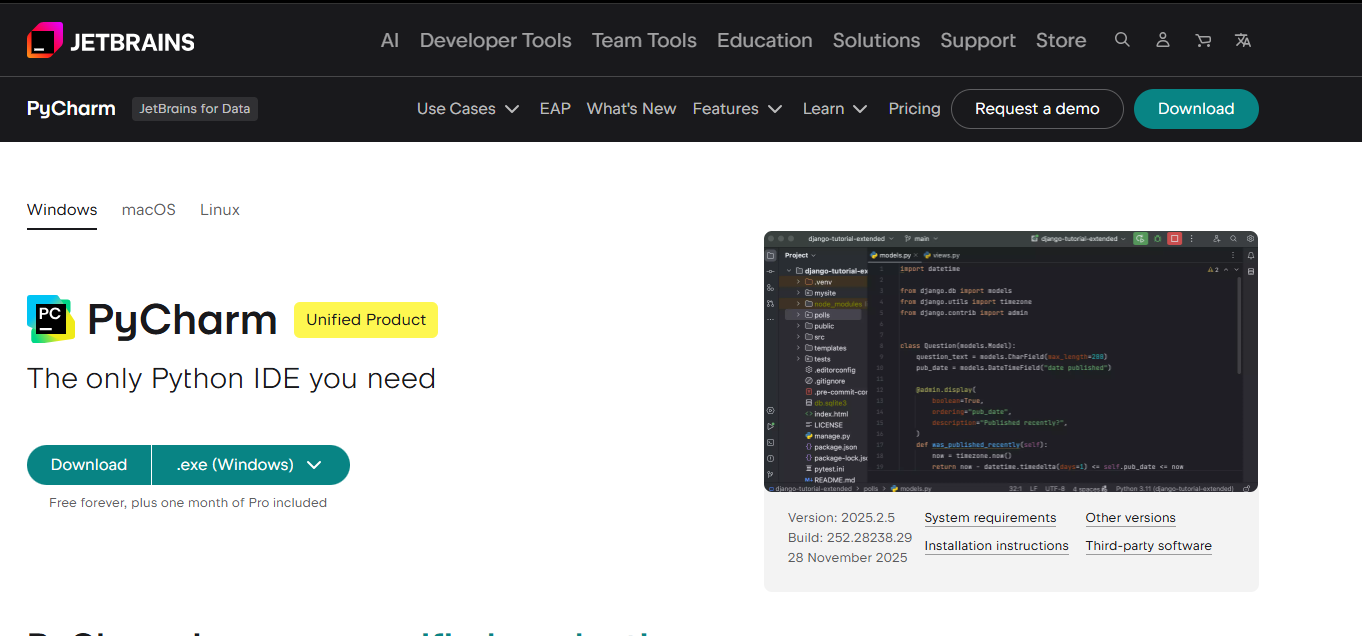Open the .exe (Windows) installer dropdown
This screenshot has height=636, width=1362.
pos(250,465)
